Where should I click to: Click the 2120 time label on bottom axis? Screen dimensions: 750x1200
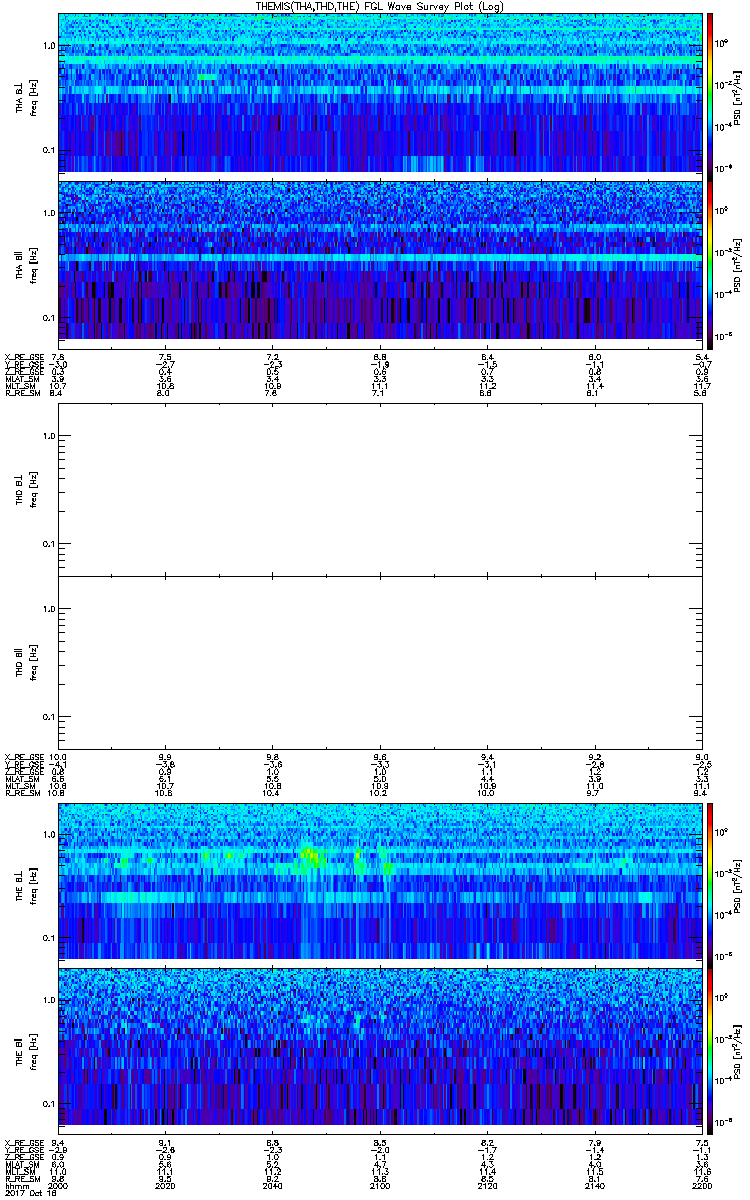[487, 1184]
